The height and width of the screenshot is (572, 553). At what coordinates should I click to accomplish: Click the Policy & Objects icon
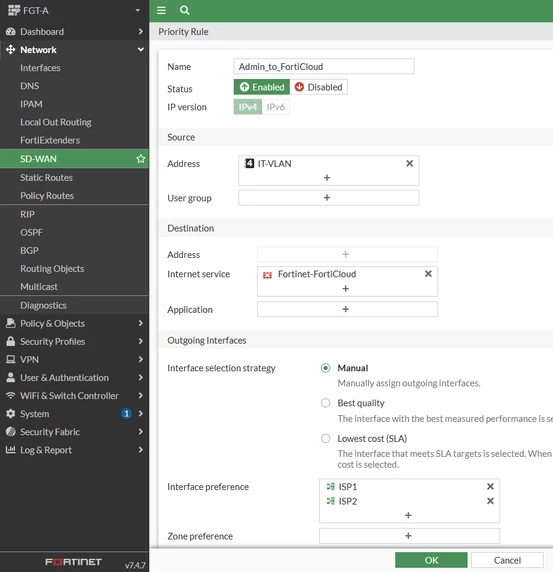tap(11, 323)
